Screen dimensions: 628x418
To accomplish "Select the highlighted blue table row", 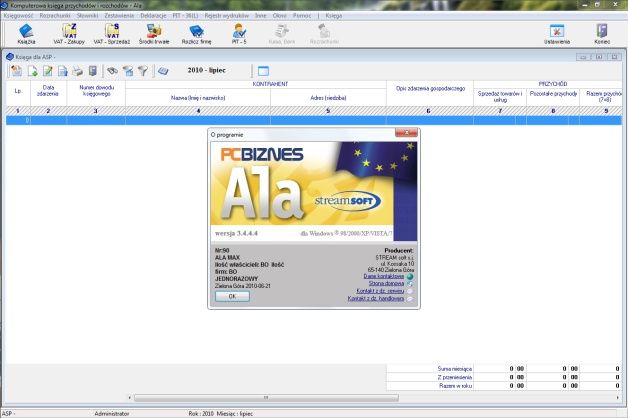I will tap(314, 120).
